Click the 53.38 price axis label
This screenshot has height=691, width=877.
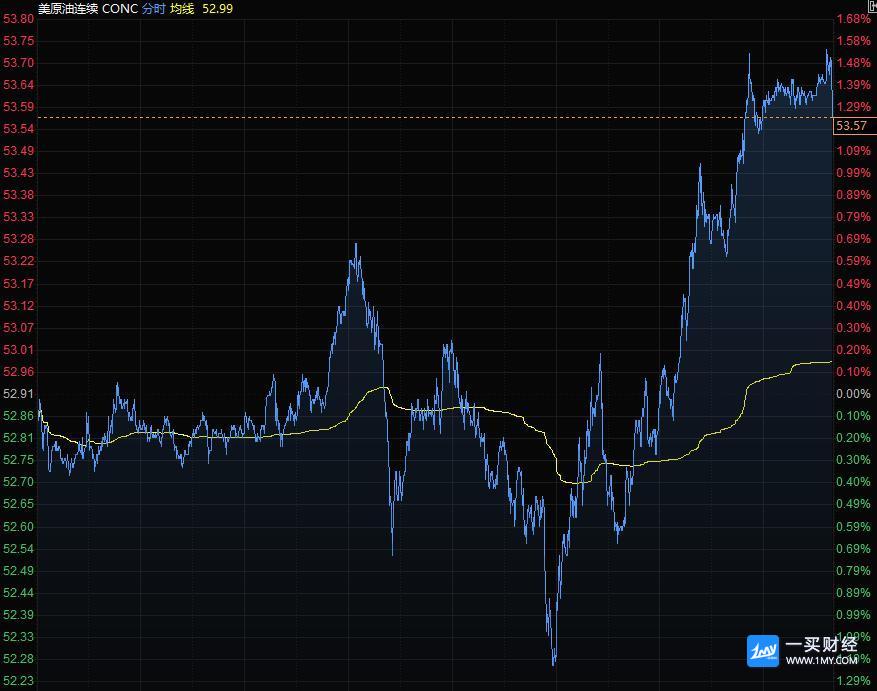[18, 195]
